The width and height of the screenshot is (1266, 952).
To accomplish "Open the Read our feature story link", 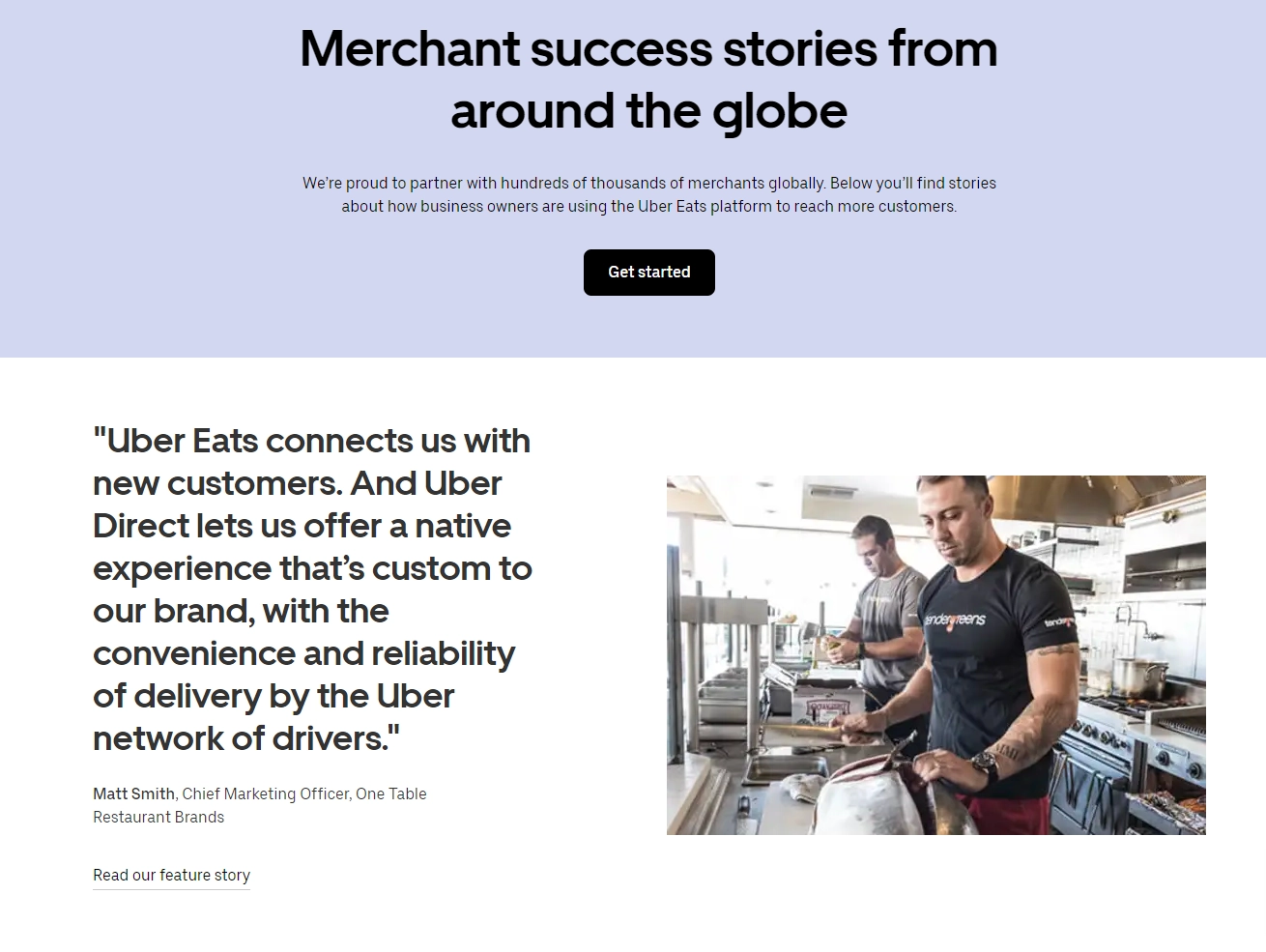I will [x=171, y=876].
